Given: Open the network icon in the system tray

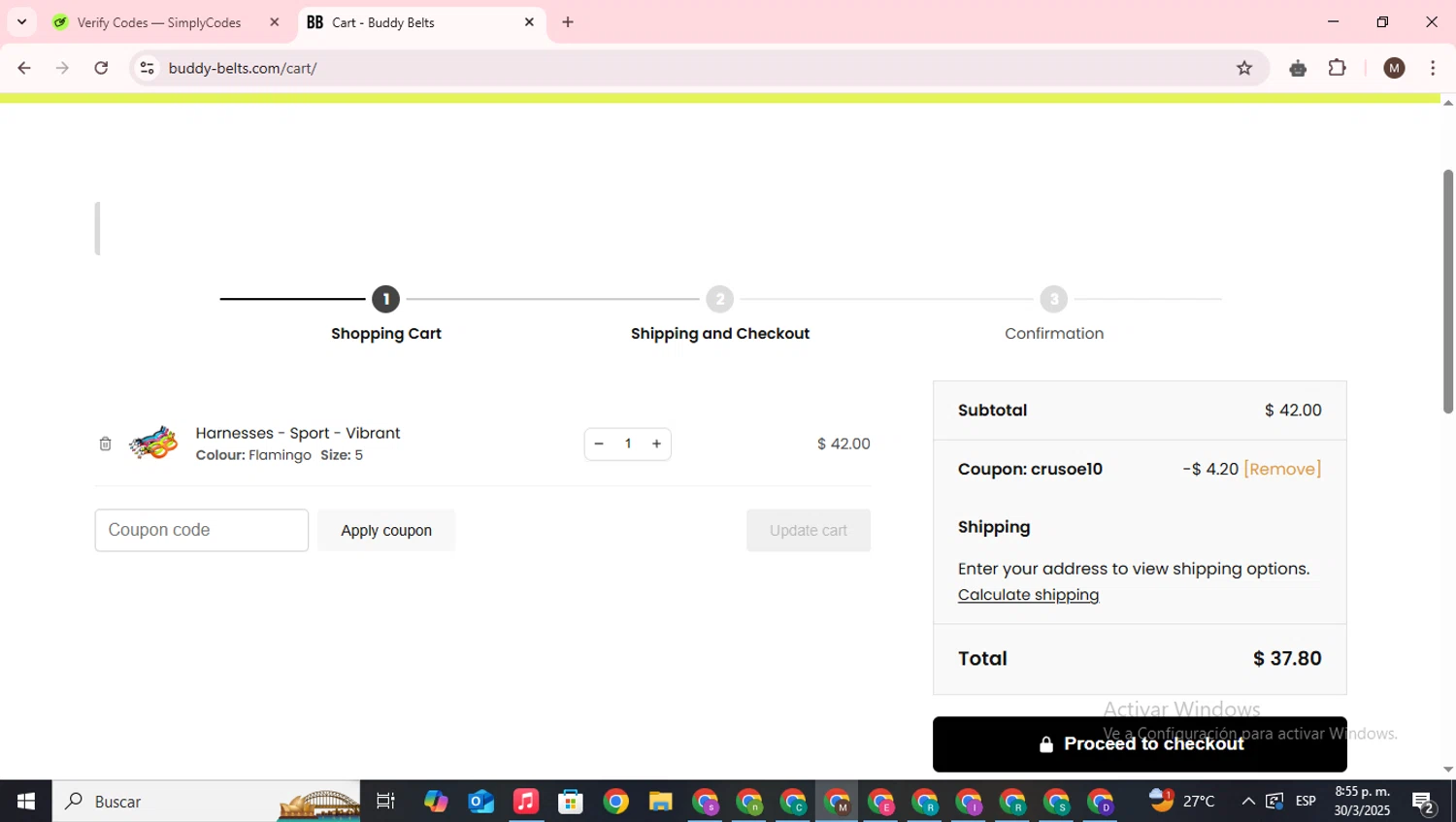Looking at the screenshot, I should (1274, 802).
